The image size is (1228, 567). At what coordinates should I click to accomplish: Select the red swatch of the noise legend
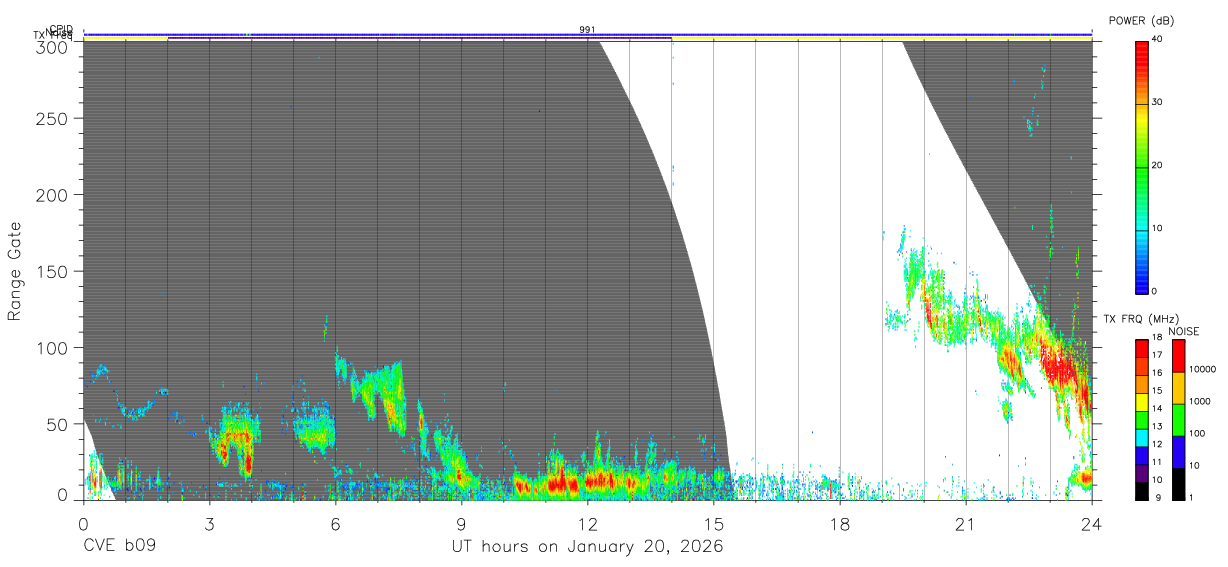[1178, 356]
